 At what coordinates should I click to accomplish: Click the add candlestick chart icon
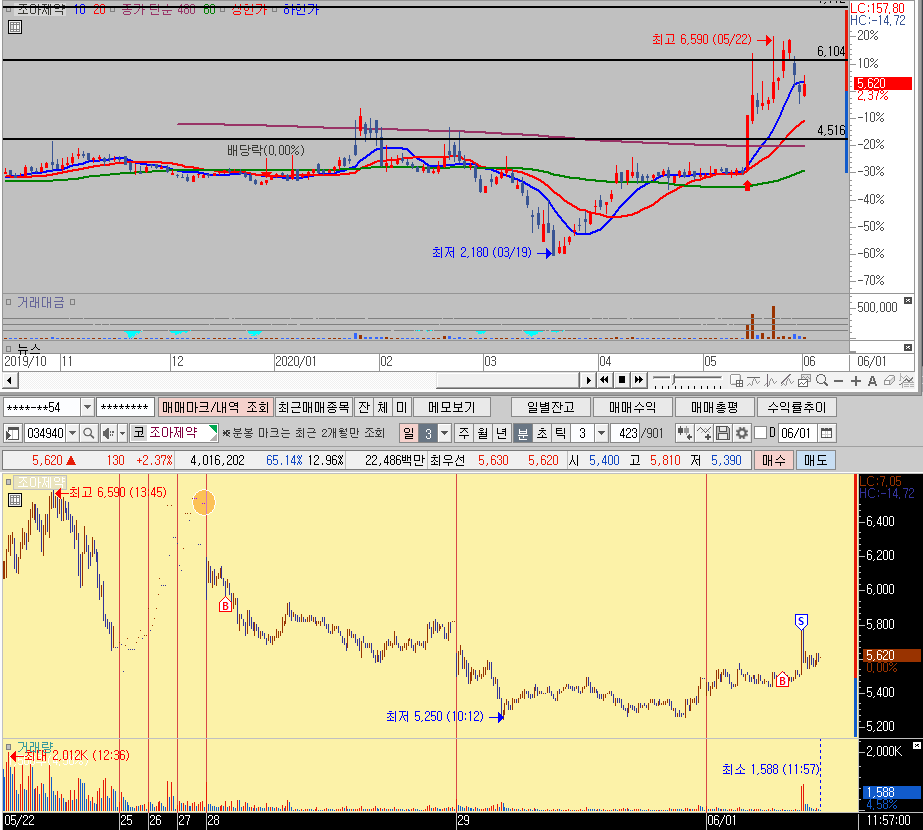pyautogui.click(x=685, y=433)
